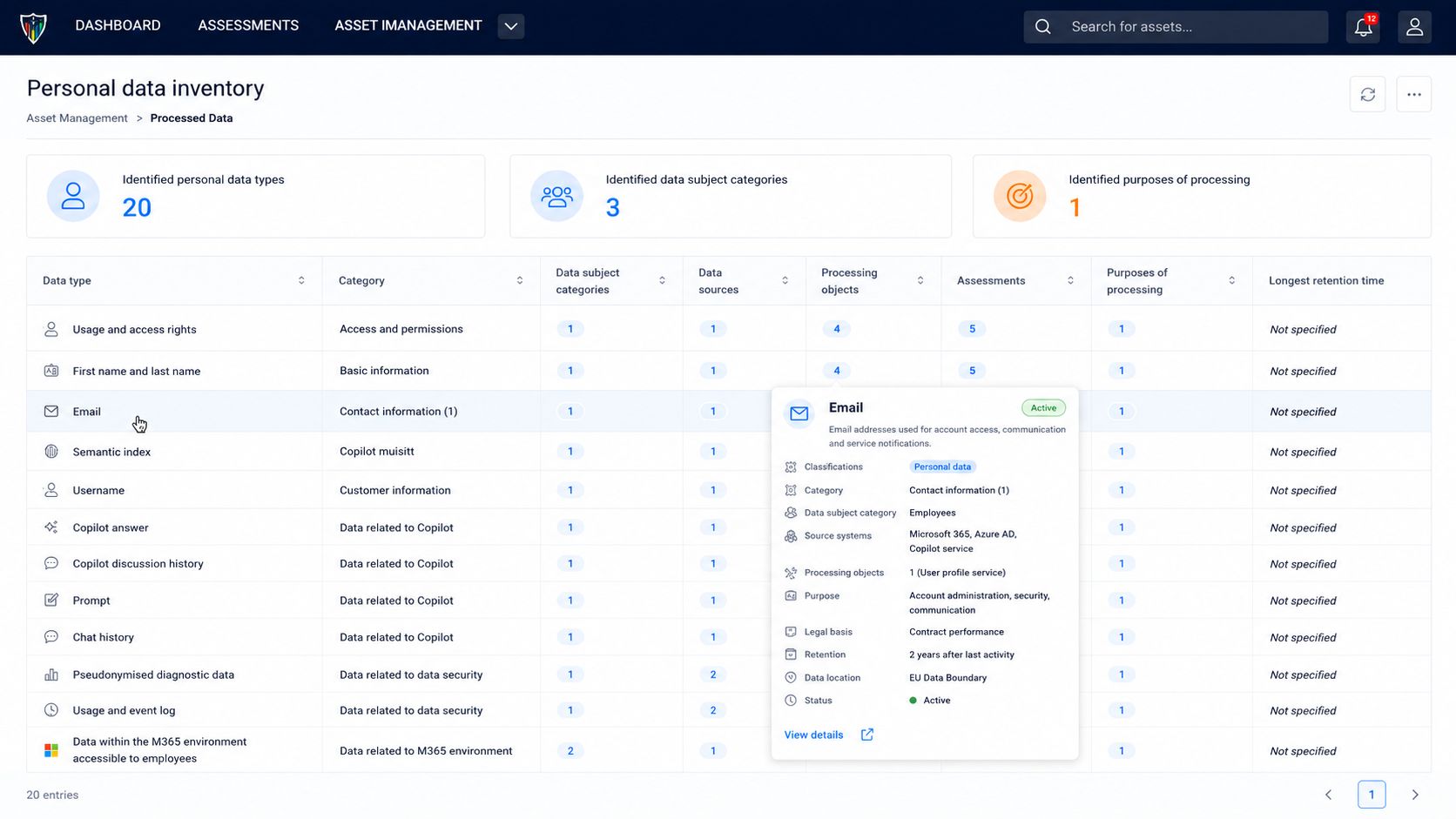The width and height of the screenshot is (1456, 819).
Task: Click the target icon for purposes of processing
Action: pyautogui.click(x=1020, y=196)
